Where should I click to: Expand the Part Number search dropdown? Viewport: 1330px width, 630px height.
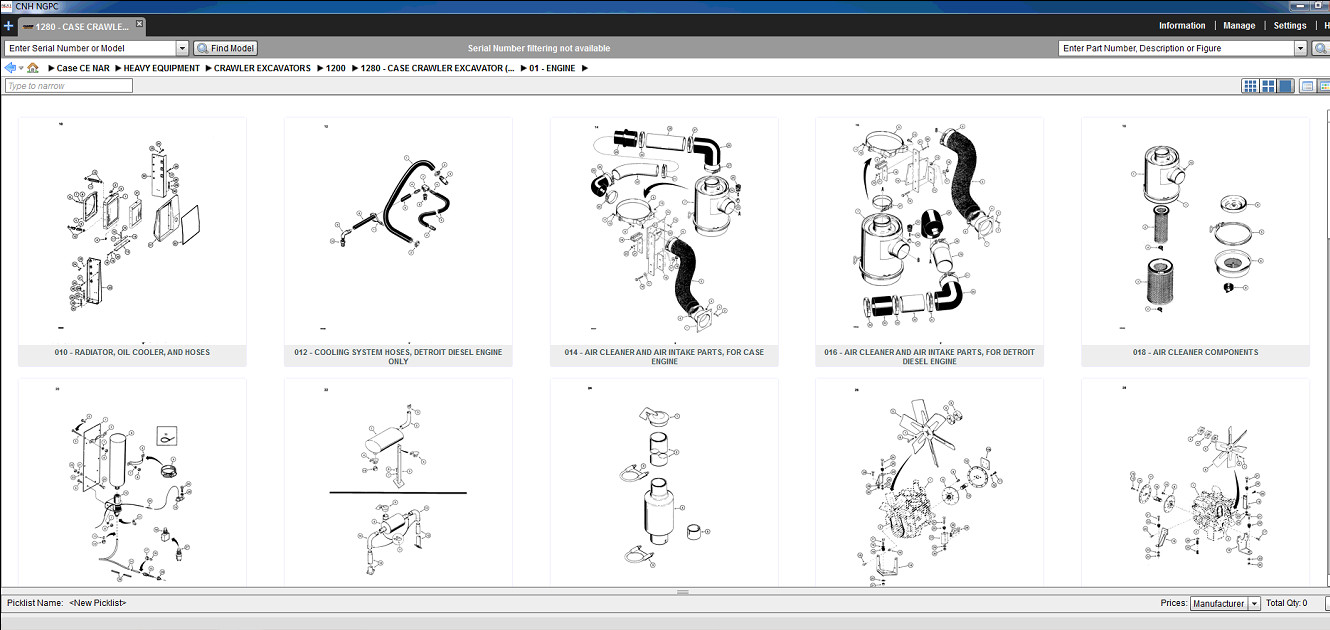(1301, 48)
